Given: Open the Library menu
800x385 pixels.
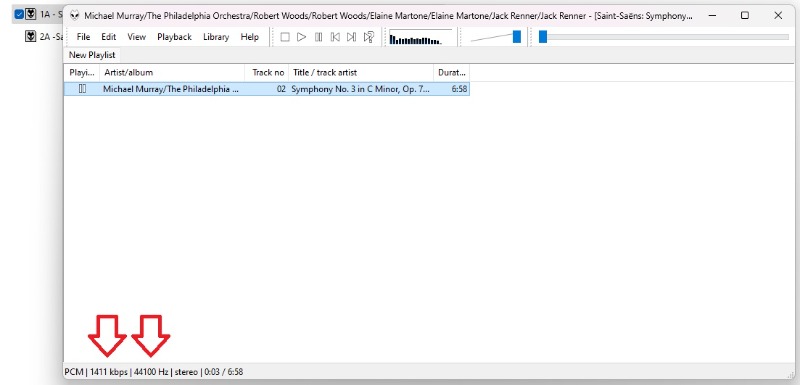Looking at the screenshot, I should (216, 37).
